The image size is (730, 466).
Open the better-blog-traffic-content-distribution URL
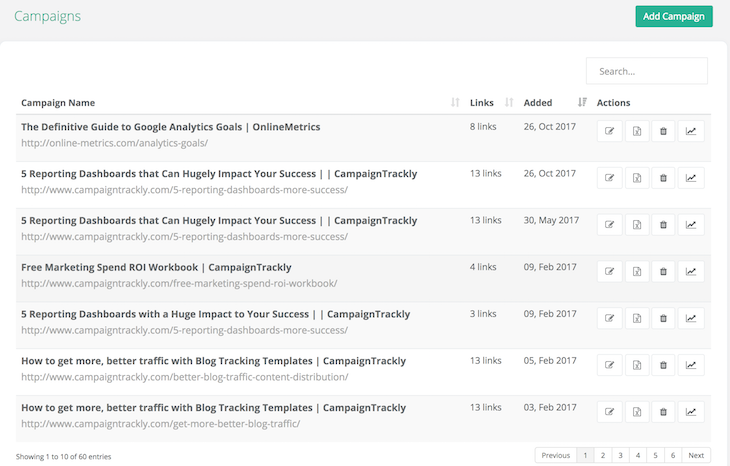tap(184, 377)
